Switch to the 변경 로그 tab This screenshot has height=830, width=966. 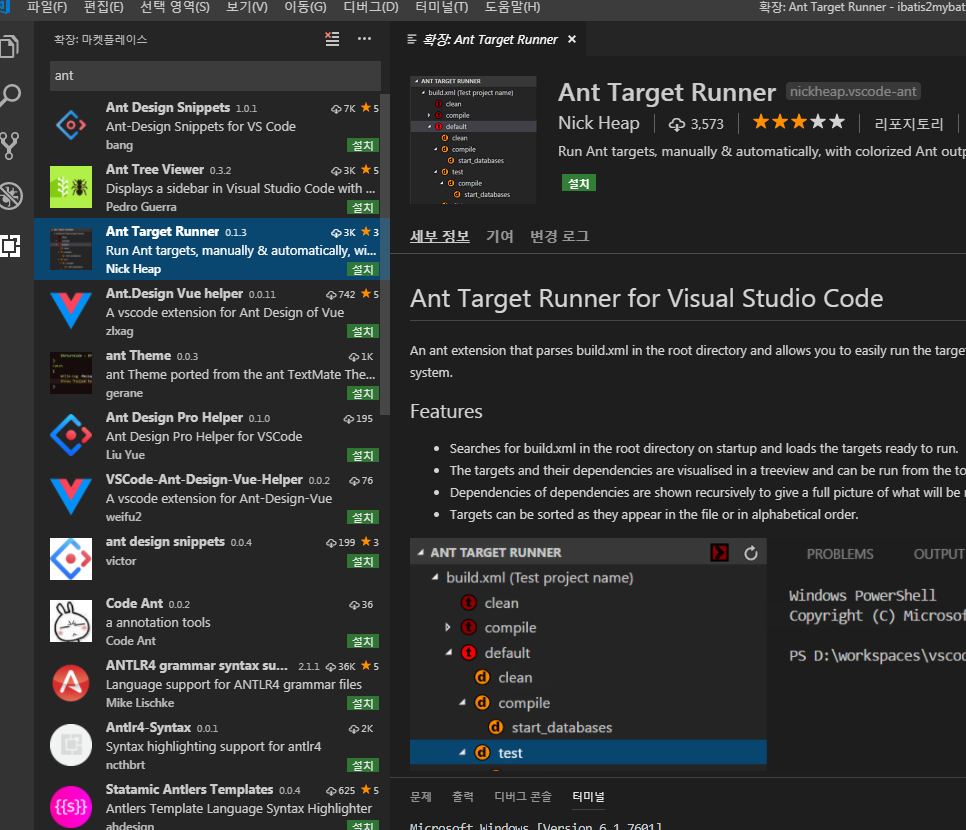coord(559,236)
